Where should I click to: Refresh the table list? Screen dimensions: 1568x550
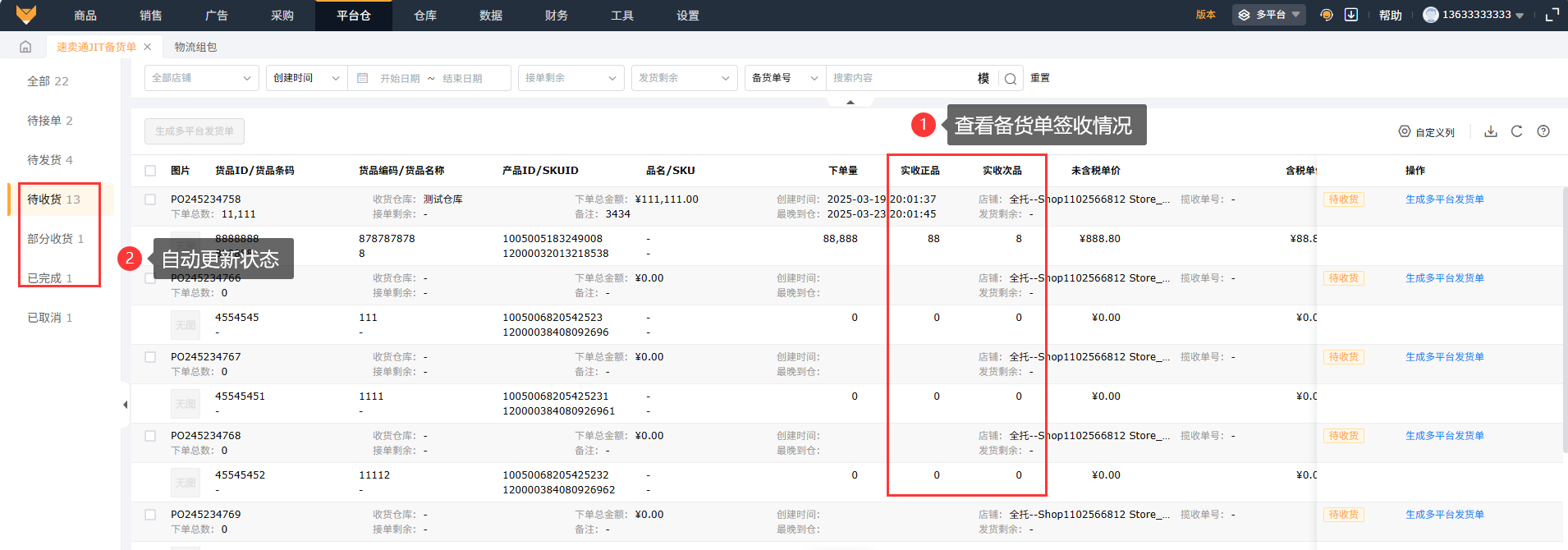pyautogui.click(x=1516, y=131)
